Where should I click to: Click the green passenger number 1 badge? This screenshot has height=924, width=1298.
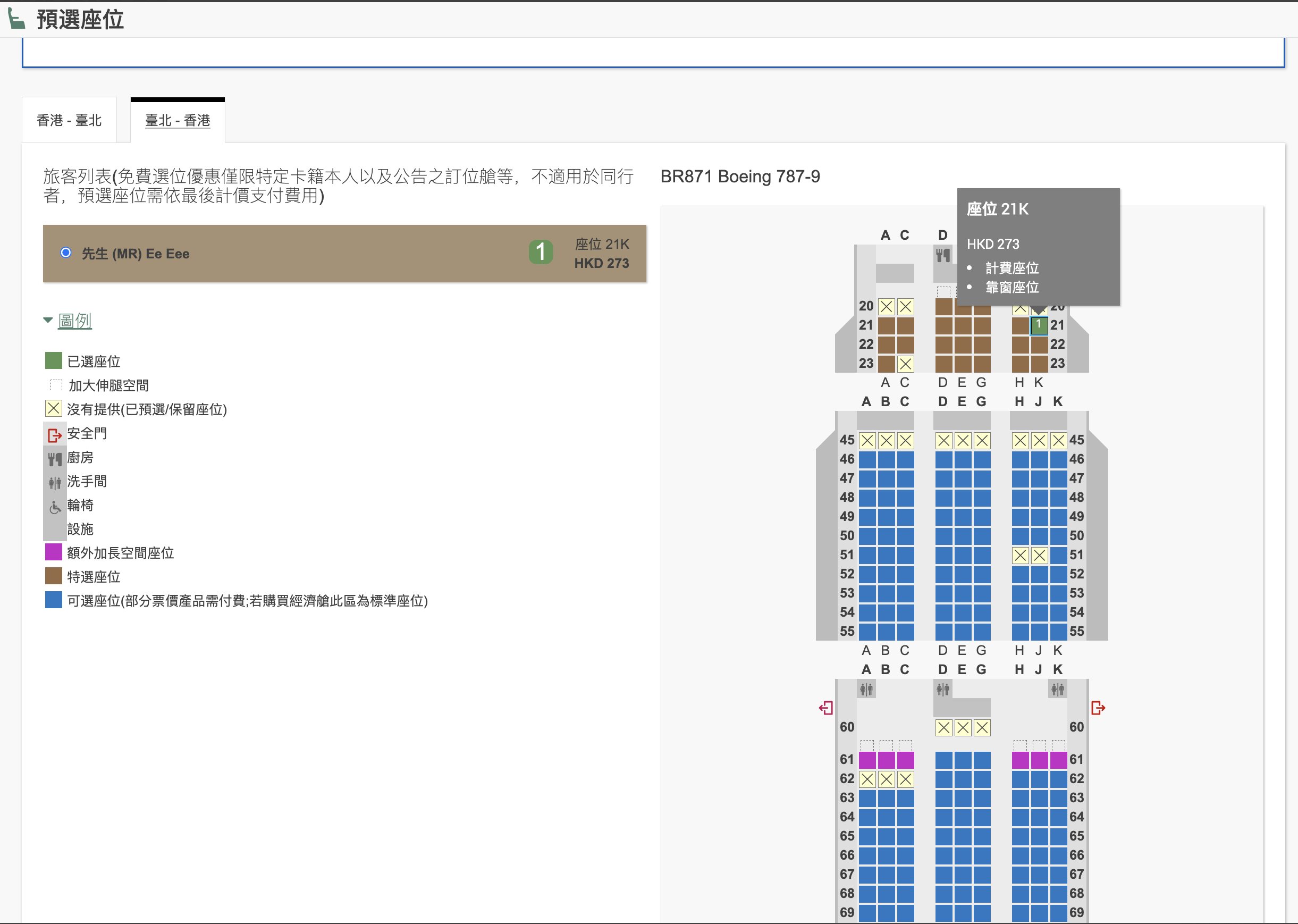pyautogui.click(x=541, y=251)
